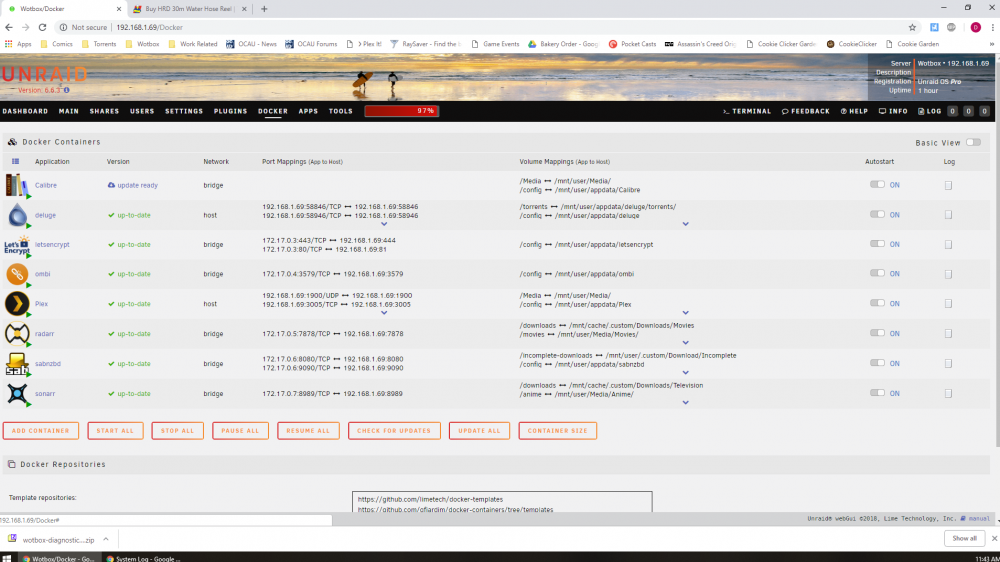
Task: Show more bookmarks chevron
Action: click(992, 44)
